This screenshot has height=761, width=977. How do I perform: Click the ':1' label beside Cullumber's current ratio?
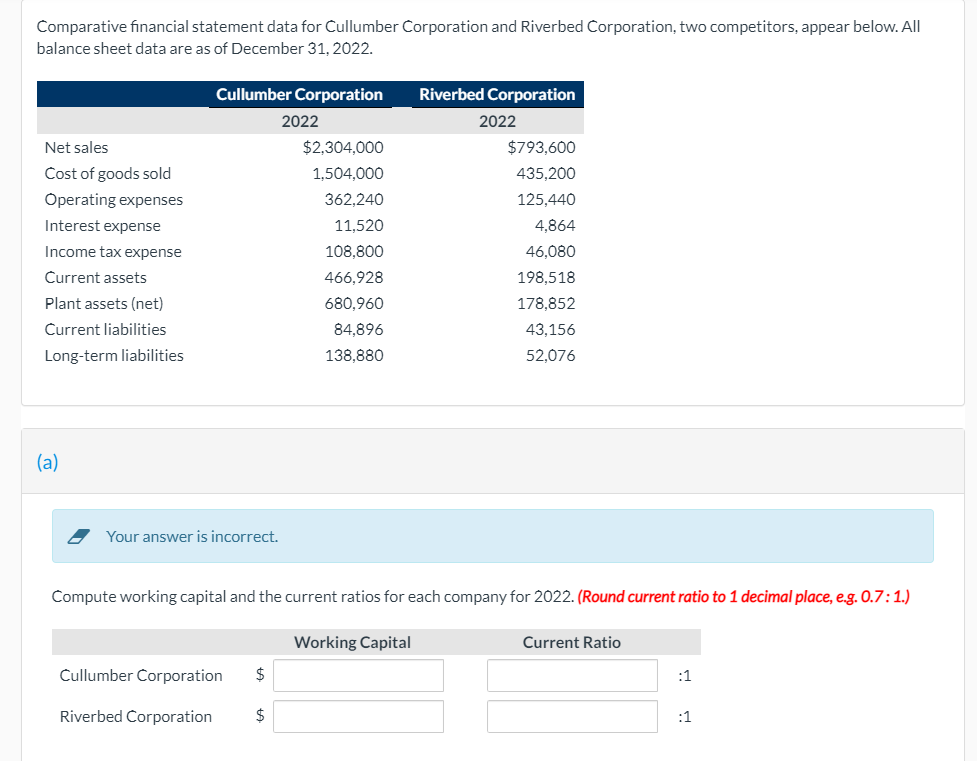pos(683,675)
